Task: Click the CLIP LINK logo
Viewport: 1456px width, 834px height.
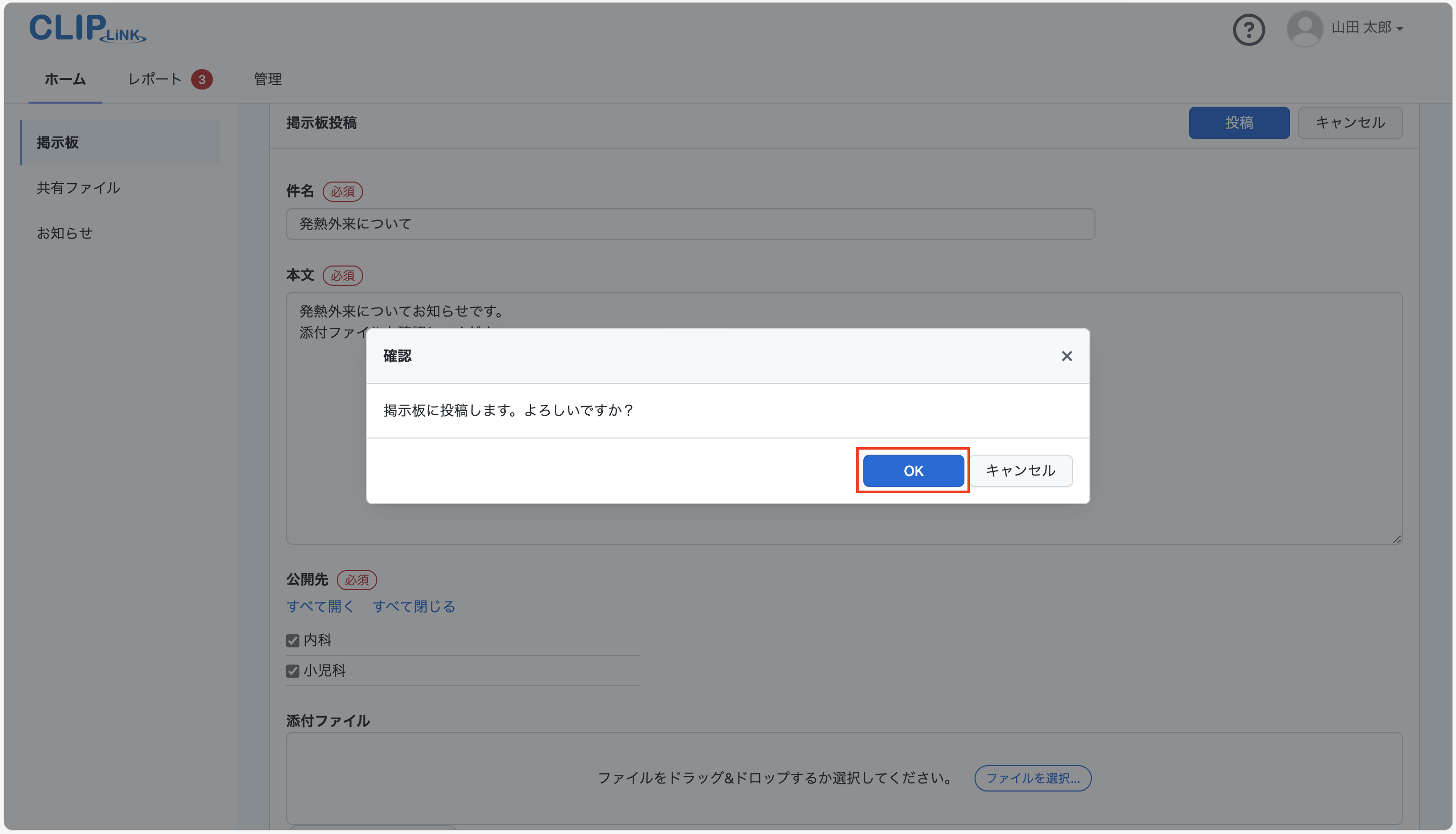Action: tap(87, 28)
